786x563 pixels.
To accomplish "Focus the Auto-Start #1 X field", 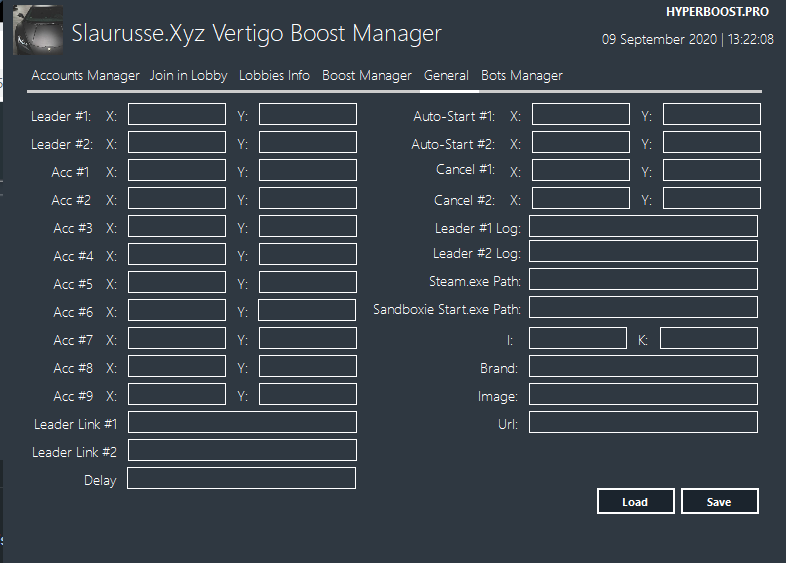I will (581, 115).
